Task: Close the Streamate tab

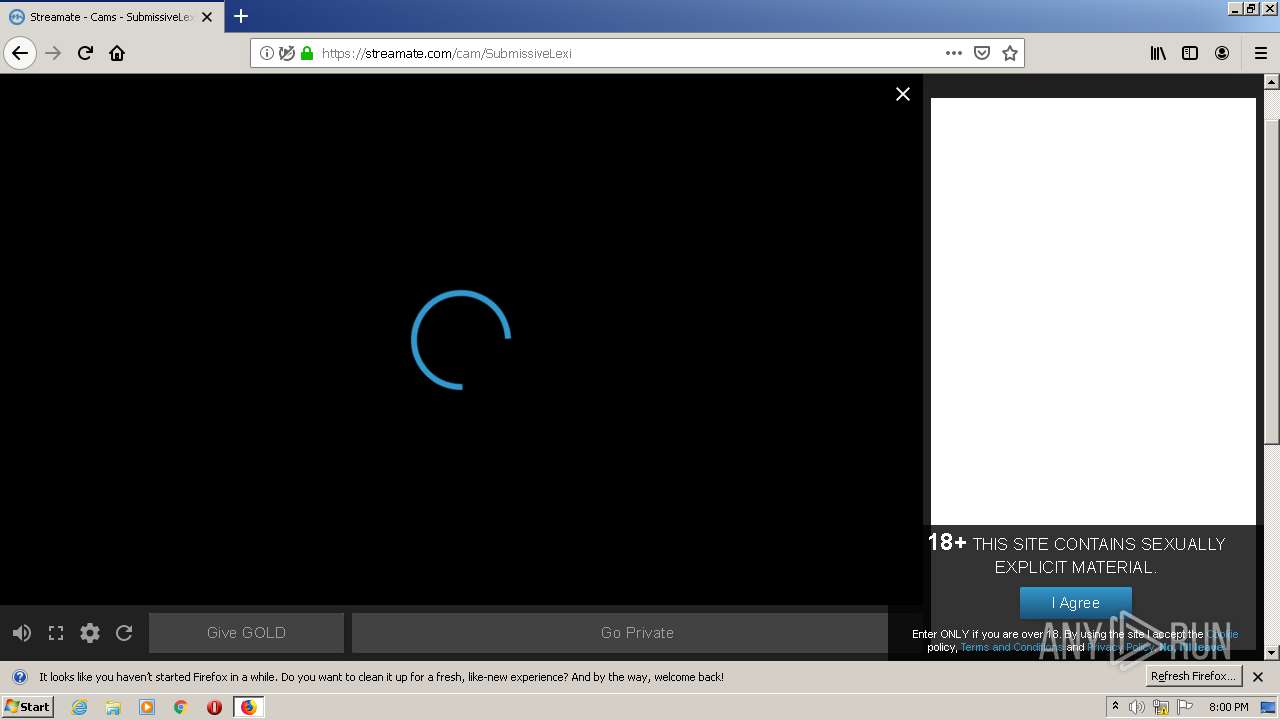Action: tap(207, 17)
